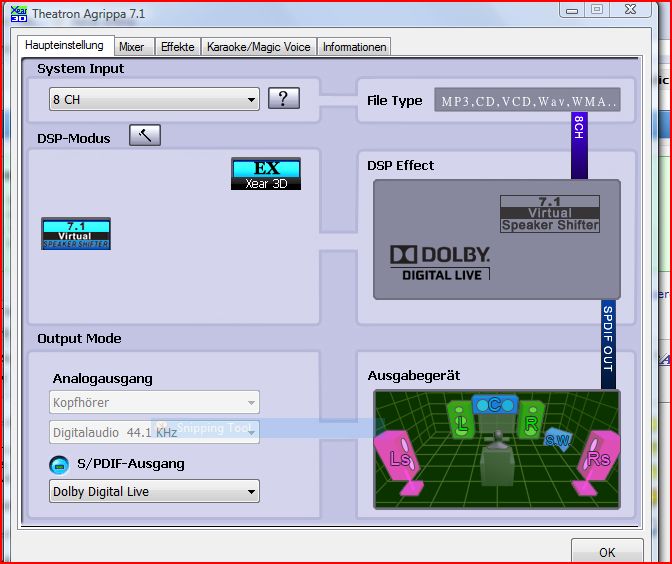The height and width of the screenshot is (564, 672).
Task: Click the right R green speaker
Action: (531, 420)
